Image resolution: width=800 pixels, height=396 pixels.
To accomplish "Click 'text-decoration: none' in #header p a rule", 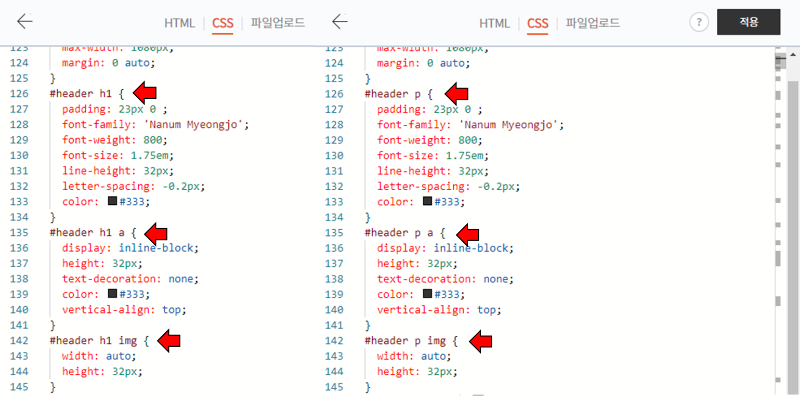I will (445, 279).
